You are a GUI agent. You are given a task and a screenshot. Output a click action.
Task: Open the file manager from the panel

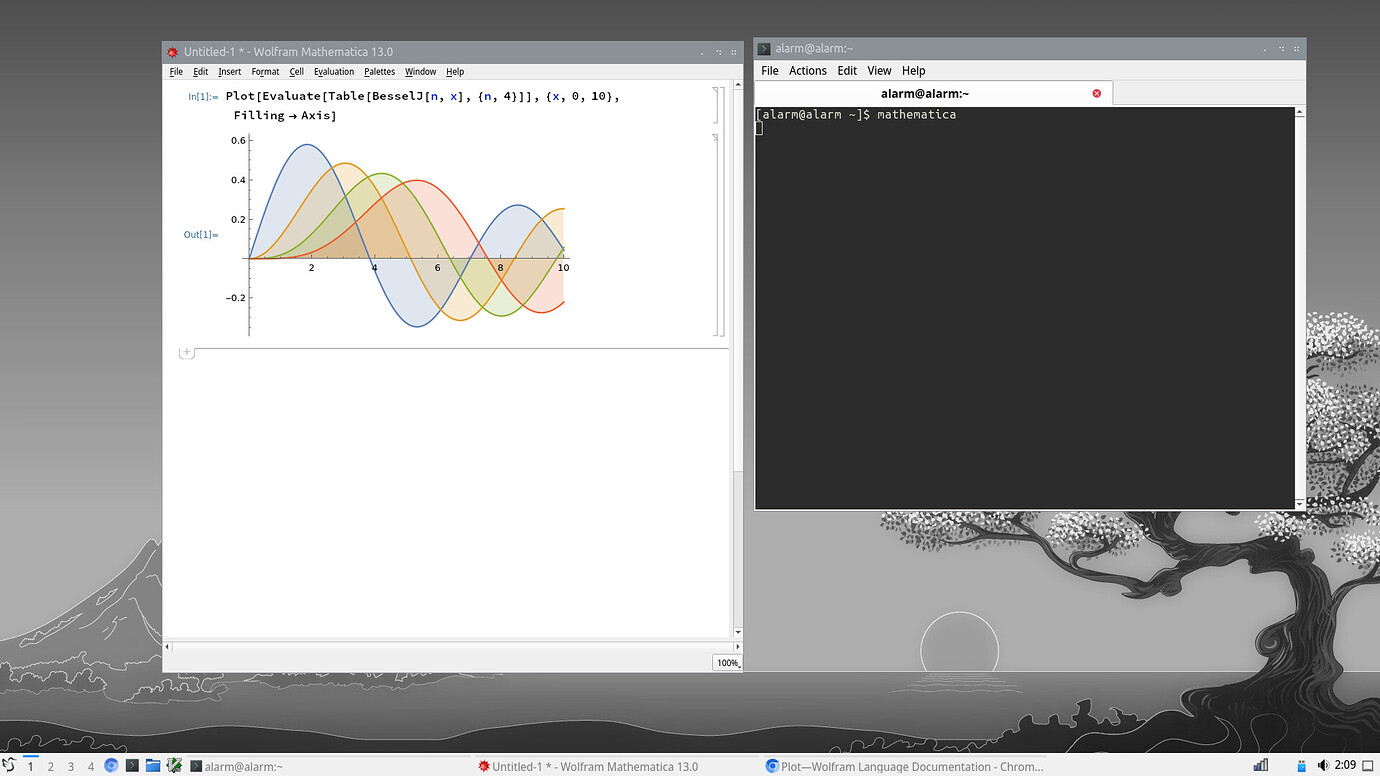click(x=152, y=765)
